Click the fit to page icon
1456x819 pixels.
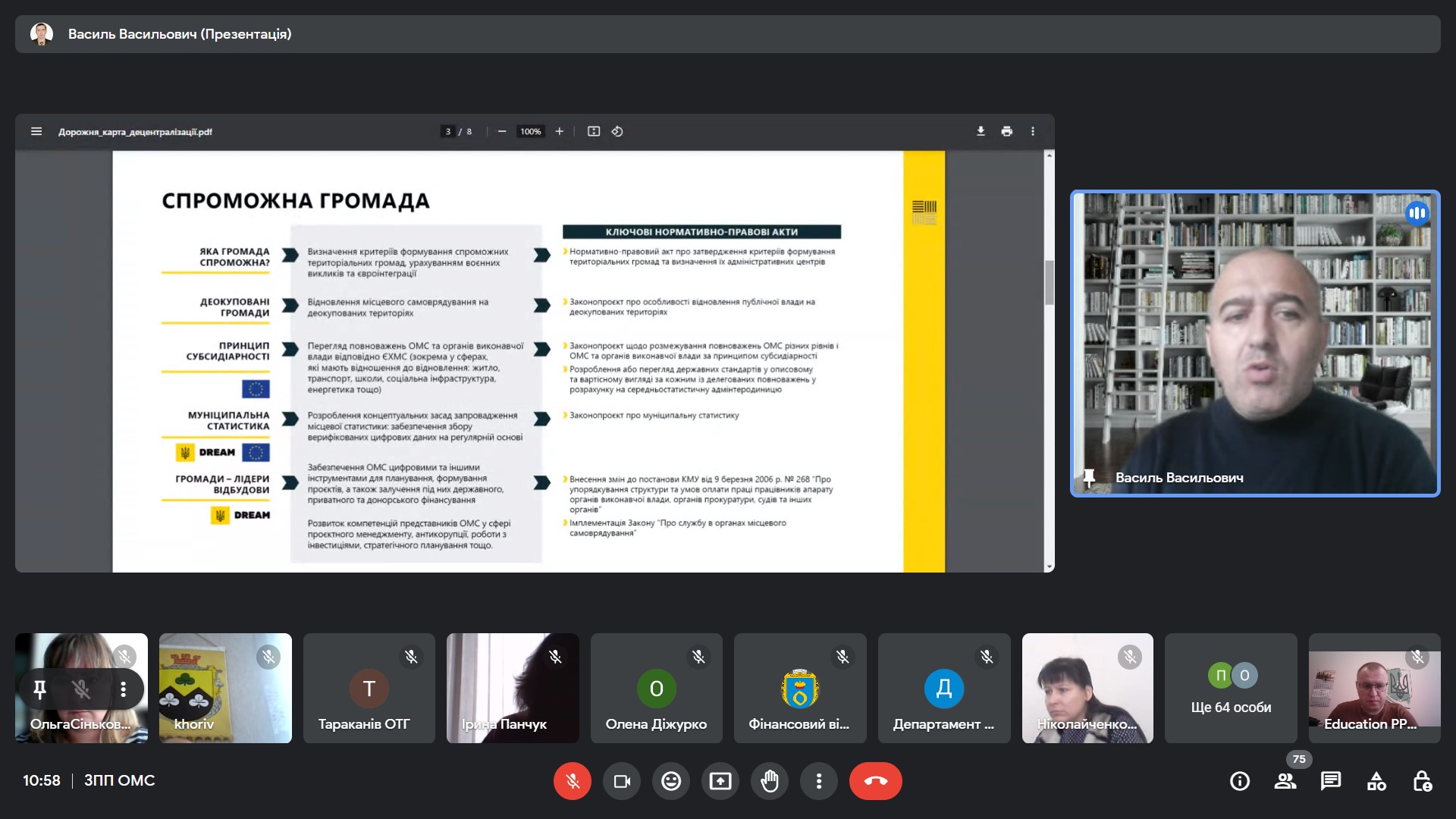tap(594, 131)
